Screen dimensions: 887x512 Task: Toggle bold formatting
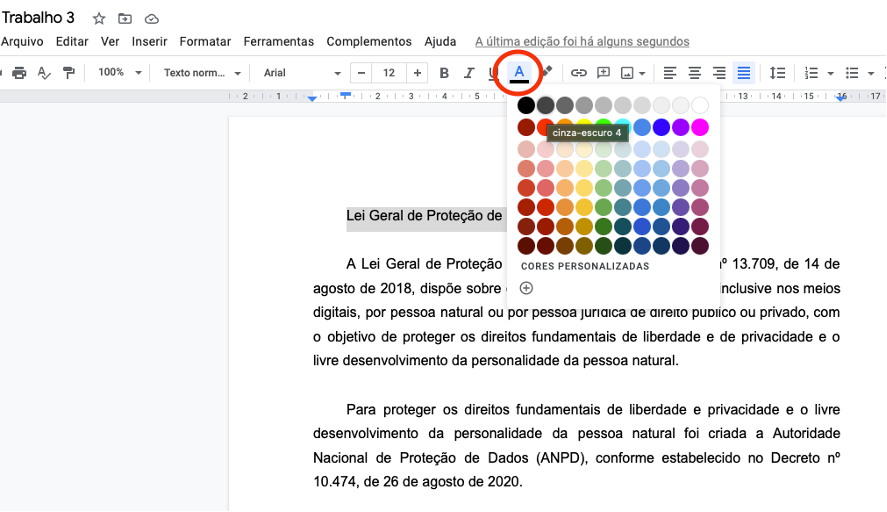tap(444, 73)
